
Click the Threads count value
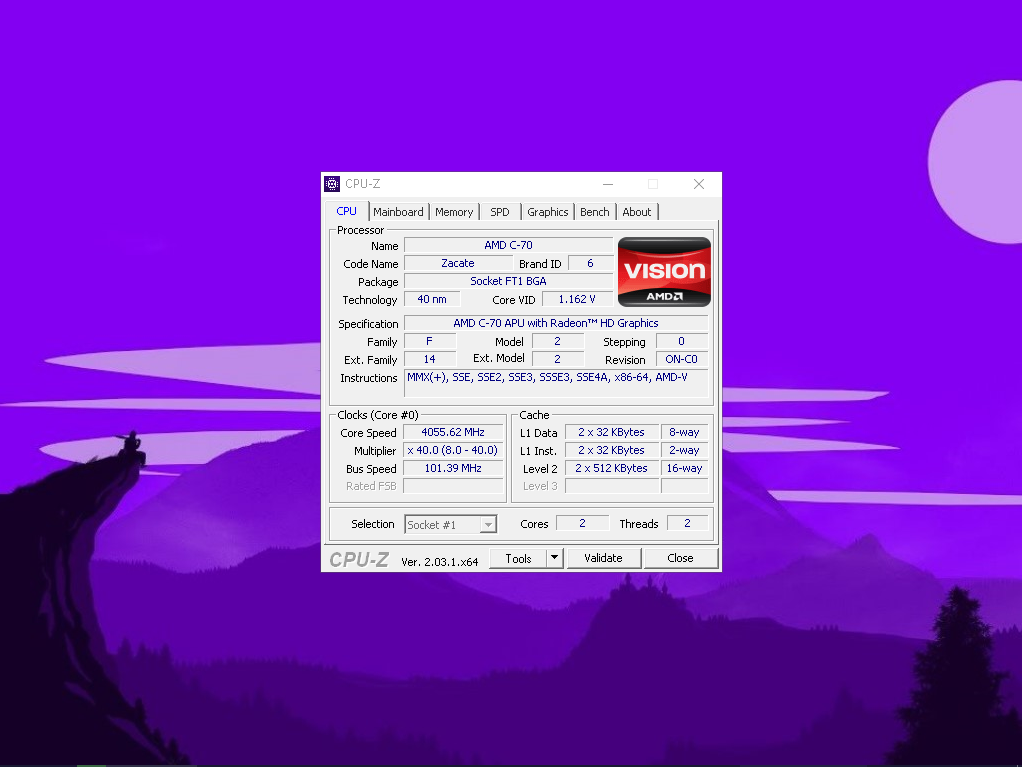[688, 523]
